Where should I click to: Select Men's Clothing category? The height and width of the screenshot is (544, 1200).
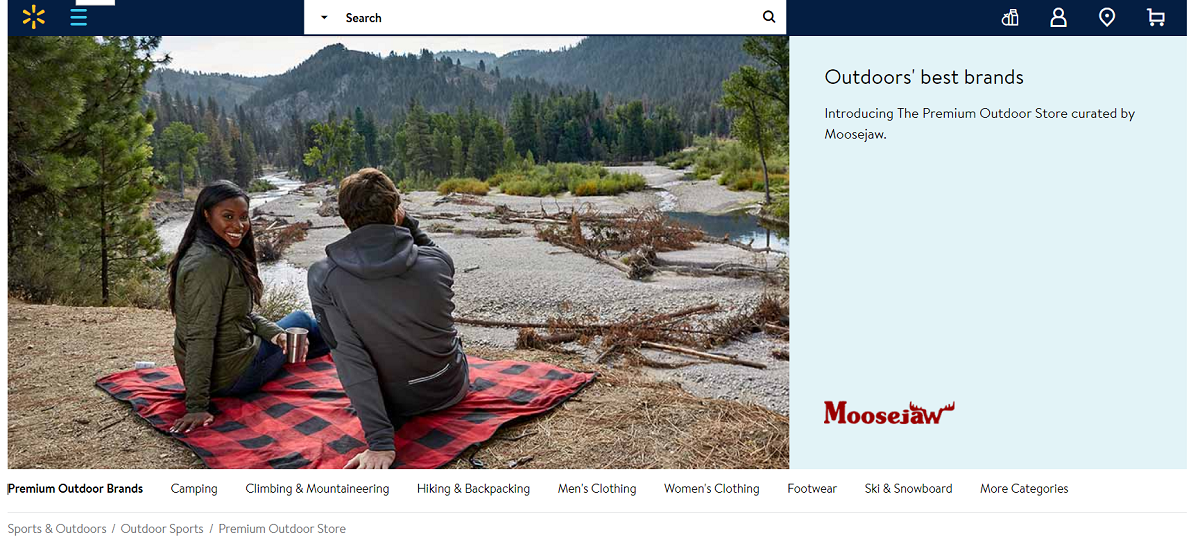[x=597, y=489]
